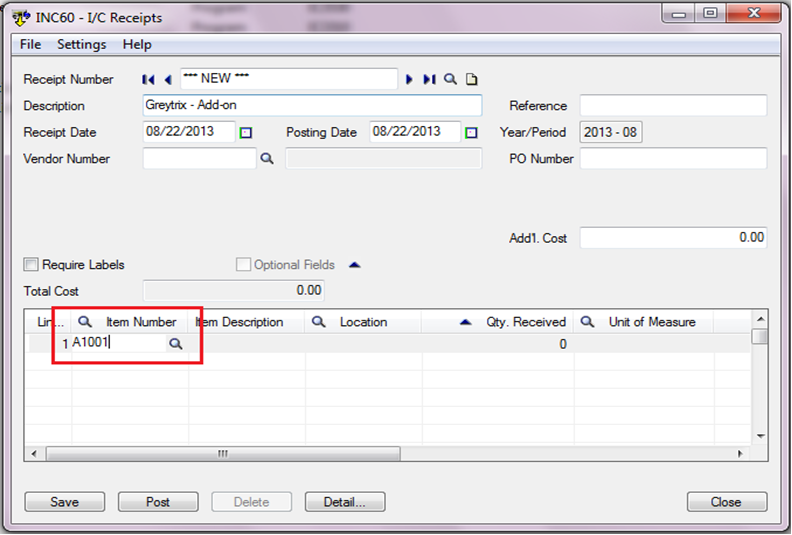Go to previous receipt record
This screenshot has height=535, width=792.
[x=168, y=79]
